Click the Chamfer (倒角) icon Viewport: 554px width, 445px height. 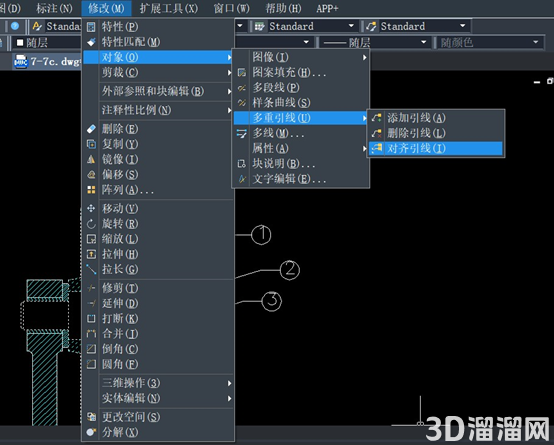coord(91,349)
